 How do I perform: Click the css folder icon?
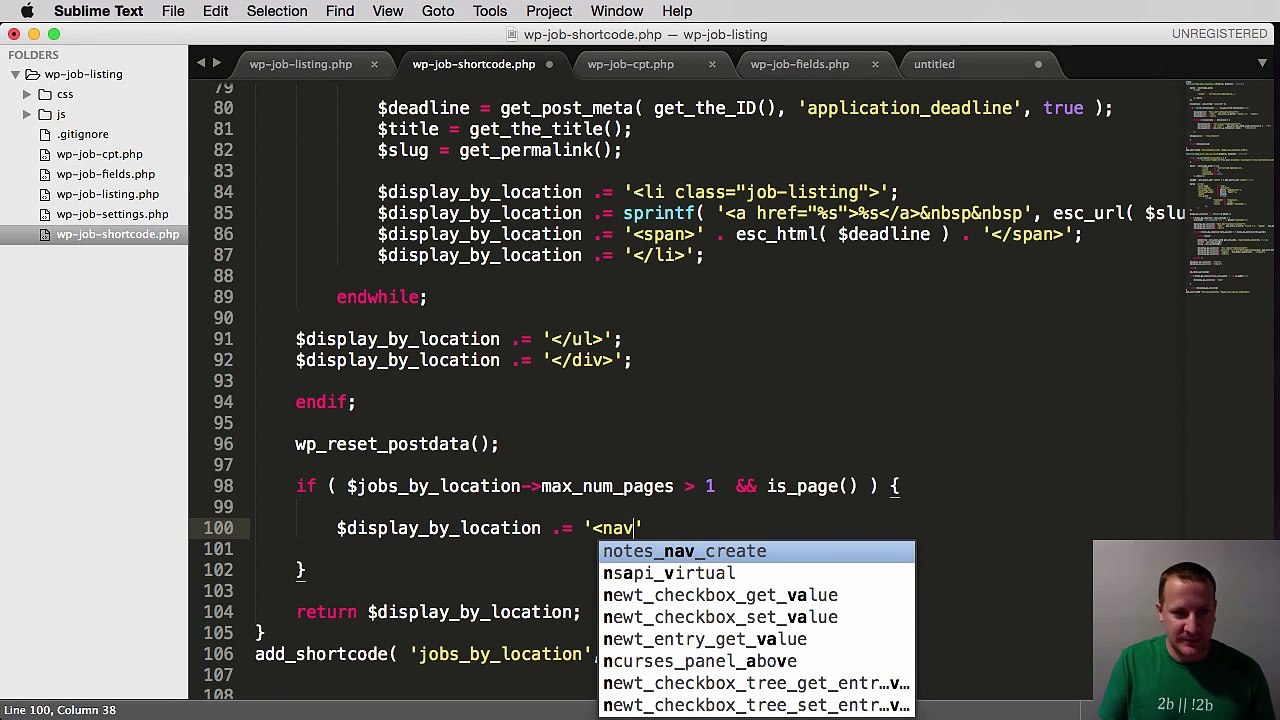click(x=44, y=94)
